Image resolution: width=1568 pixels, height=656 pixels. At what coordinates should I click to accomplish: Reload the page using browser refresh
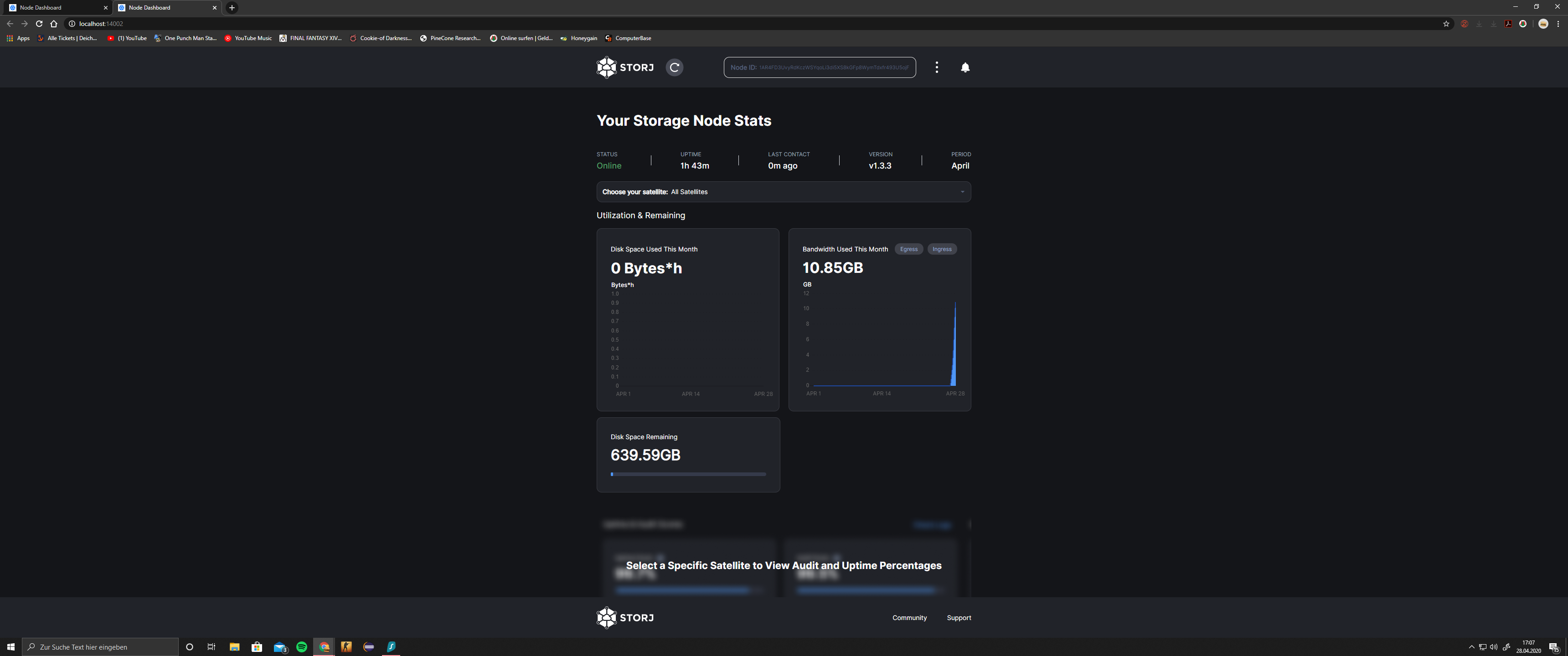tap(39, 24)
